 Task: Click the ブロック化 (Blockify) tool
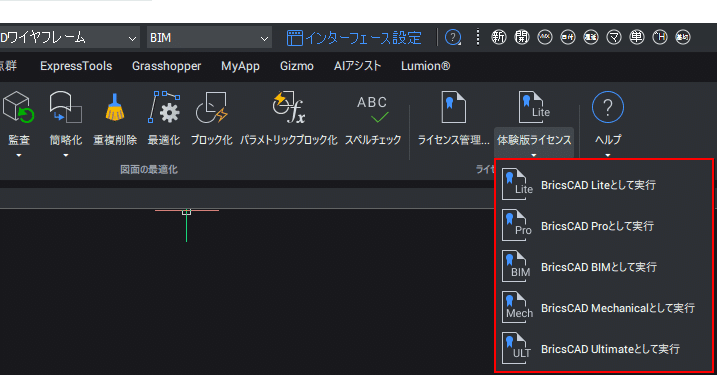(211, 107)
